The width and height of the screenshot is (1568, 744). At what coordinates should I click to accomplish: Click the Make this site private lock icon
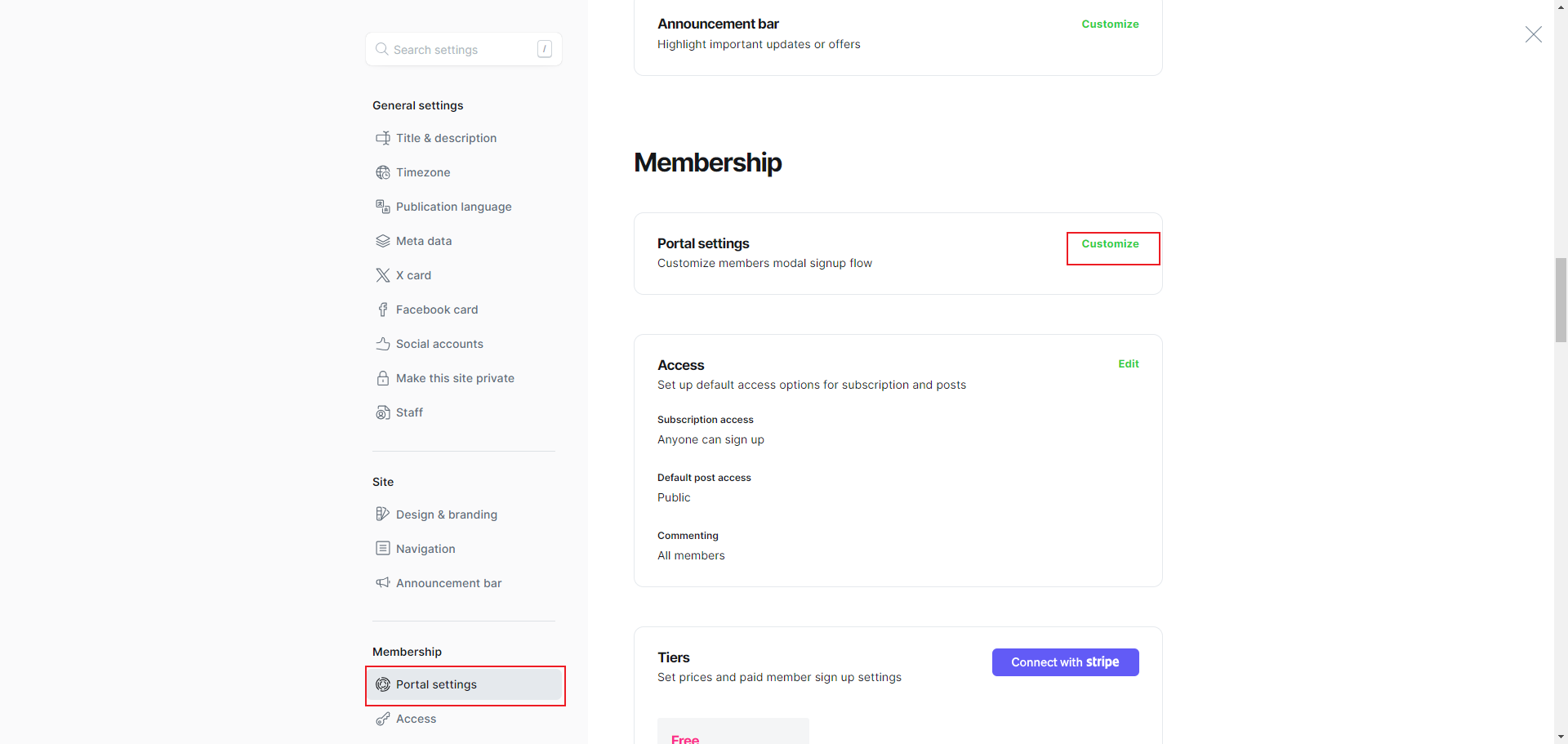click(x=382, y=378)
